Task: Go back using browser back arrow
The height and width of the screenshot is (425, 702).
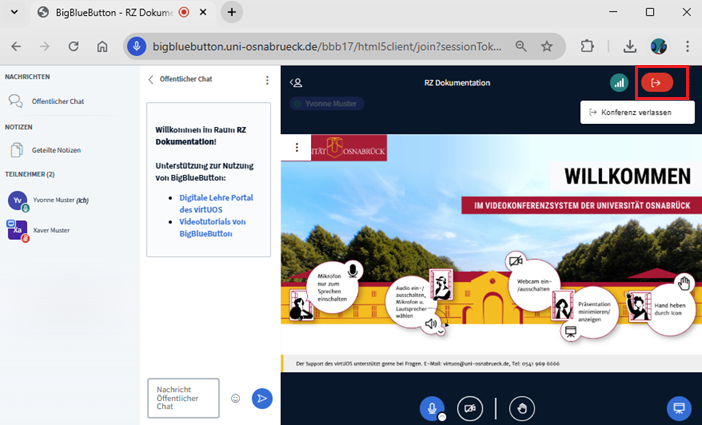Action: pos(16,46)
